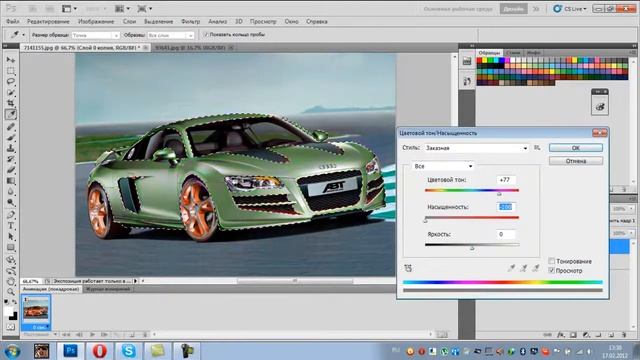
Task: Open the Слои menu
Action: tap(129, 22)
